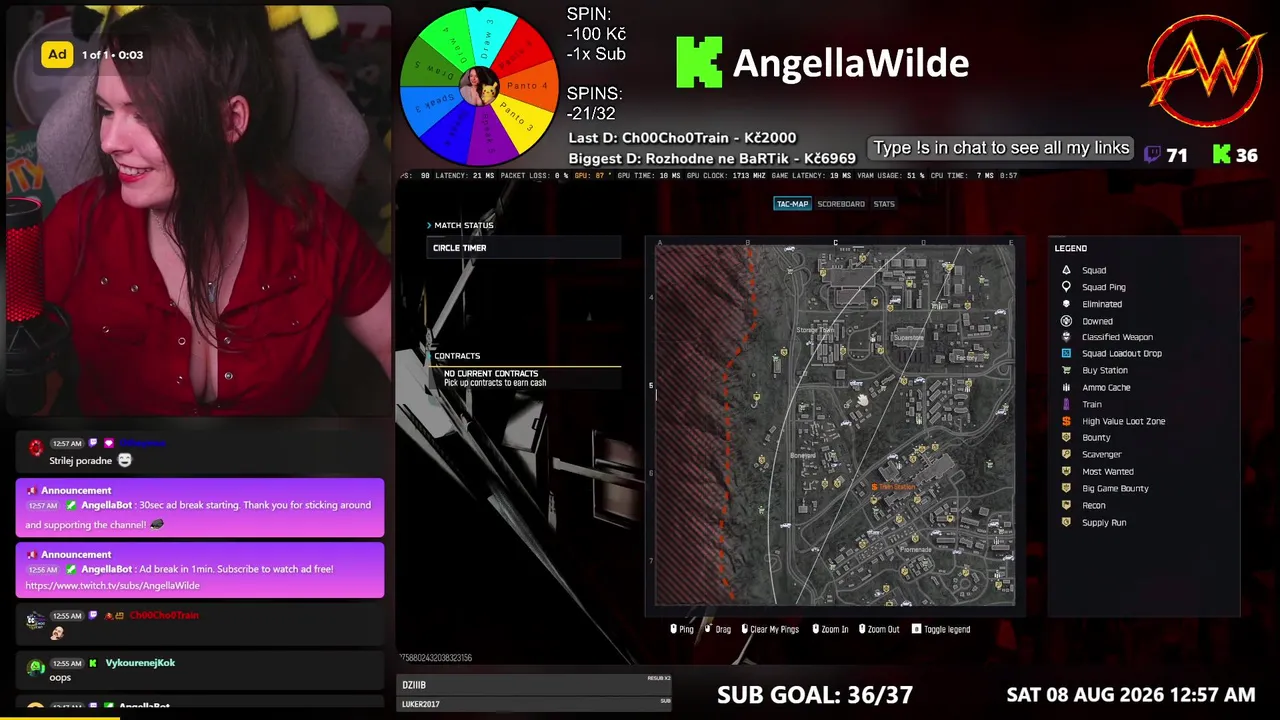1280x720 pixels.
Task: Click the 'Strilej poradne' chat message
Action: [x=81, y=460]
